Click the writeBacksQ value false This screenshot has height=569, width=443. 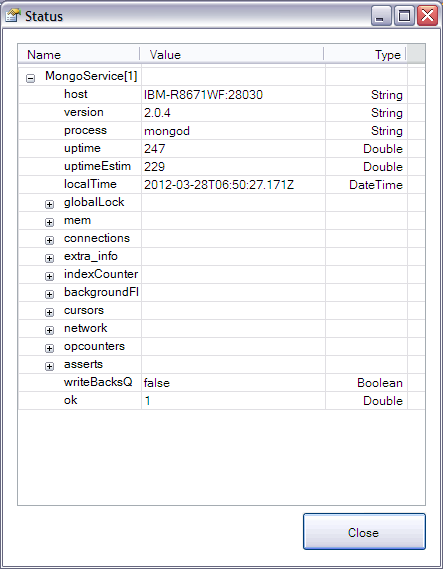click(157, 383)
